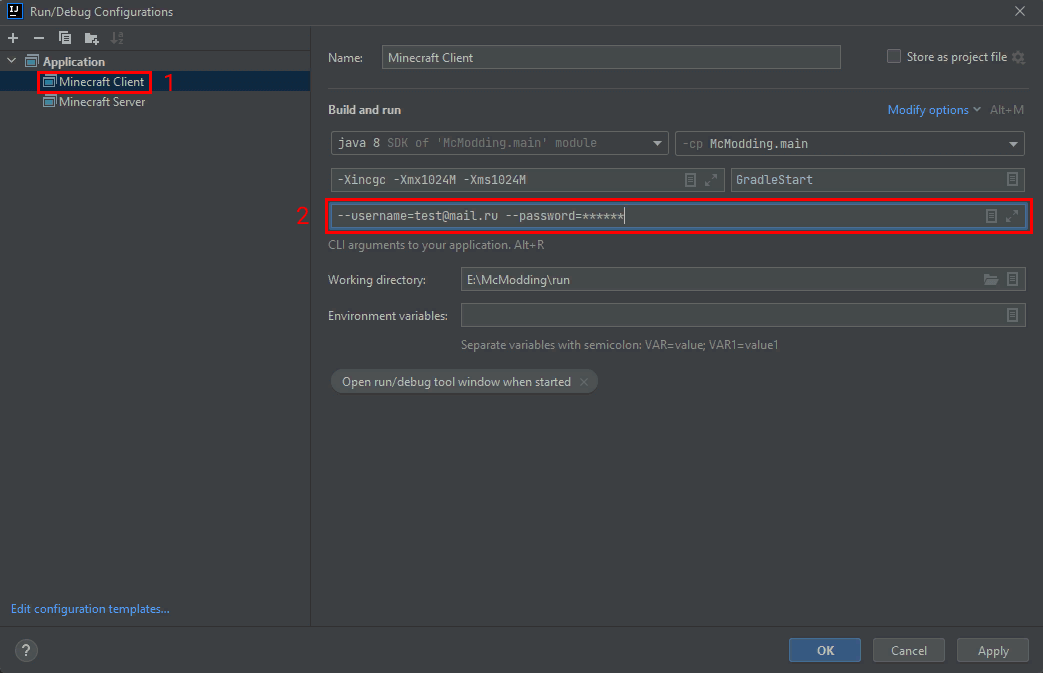
Task: Collapse the Application tree node
Action: [x=13, y=62]
